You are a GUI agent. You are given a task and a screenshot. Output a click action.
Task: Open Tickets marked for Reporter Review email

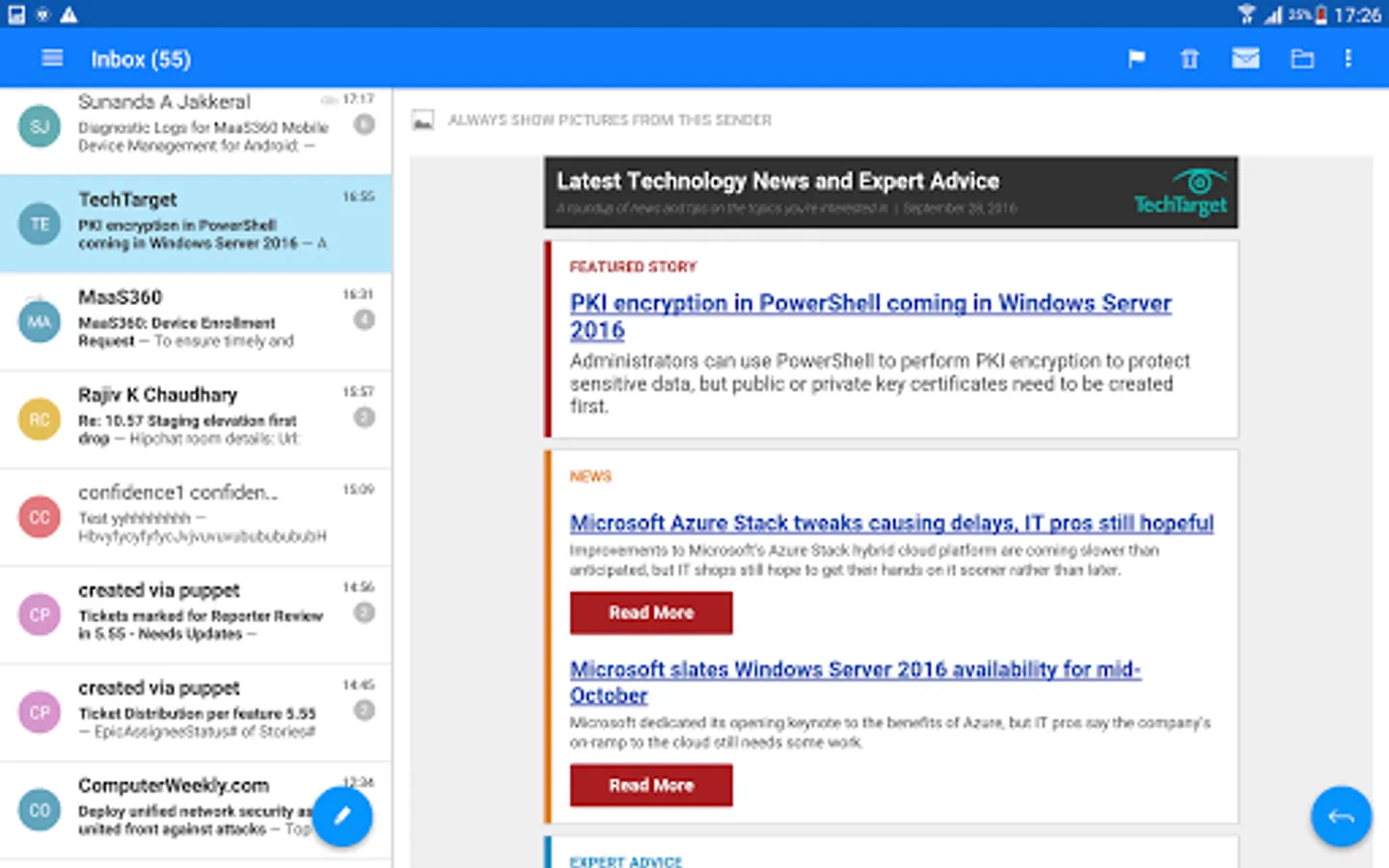196,614
